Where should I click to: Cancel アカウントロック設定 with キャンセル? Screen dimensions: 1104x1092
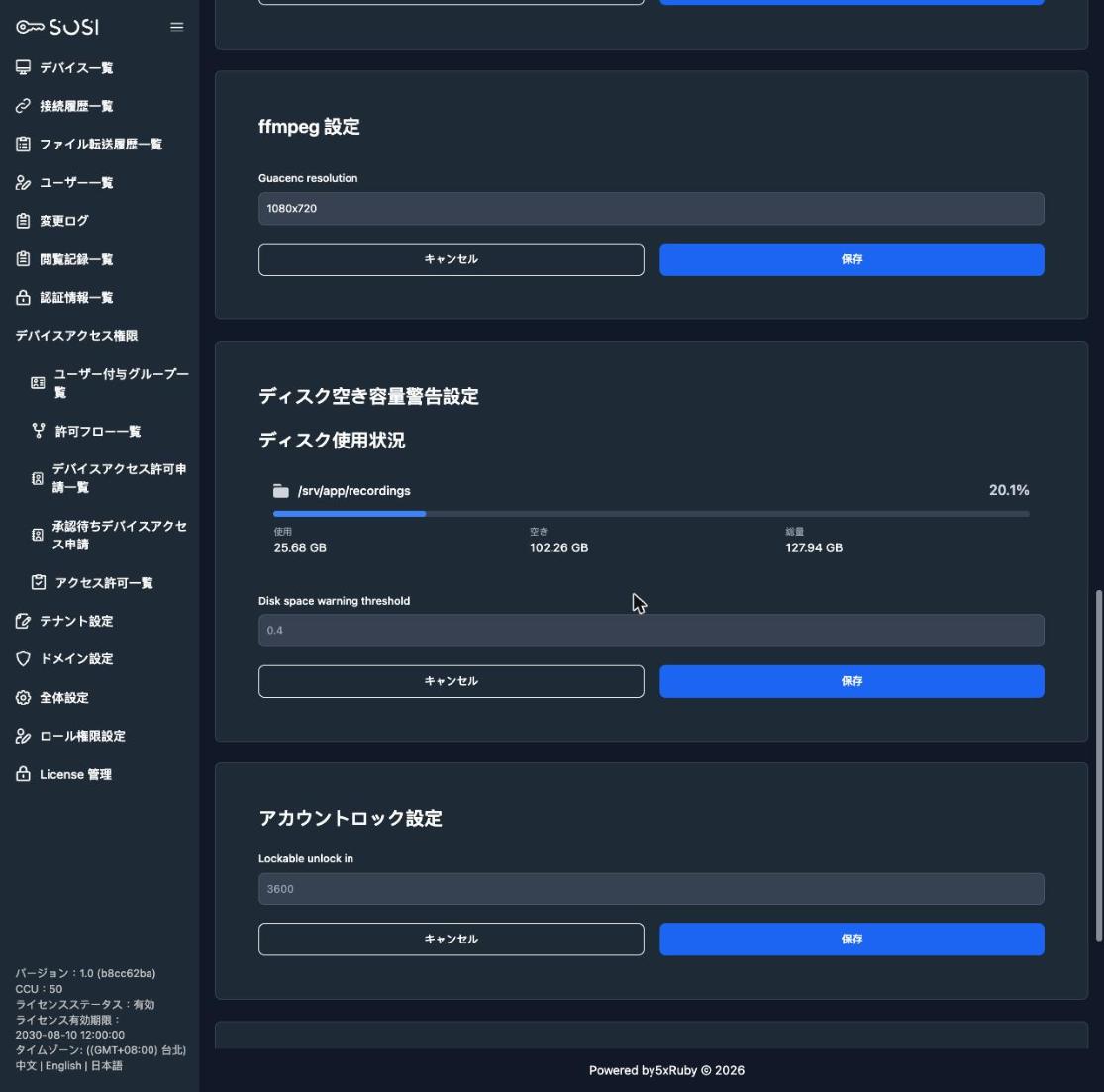tap(451, 939)
